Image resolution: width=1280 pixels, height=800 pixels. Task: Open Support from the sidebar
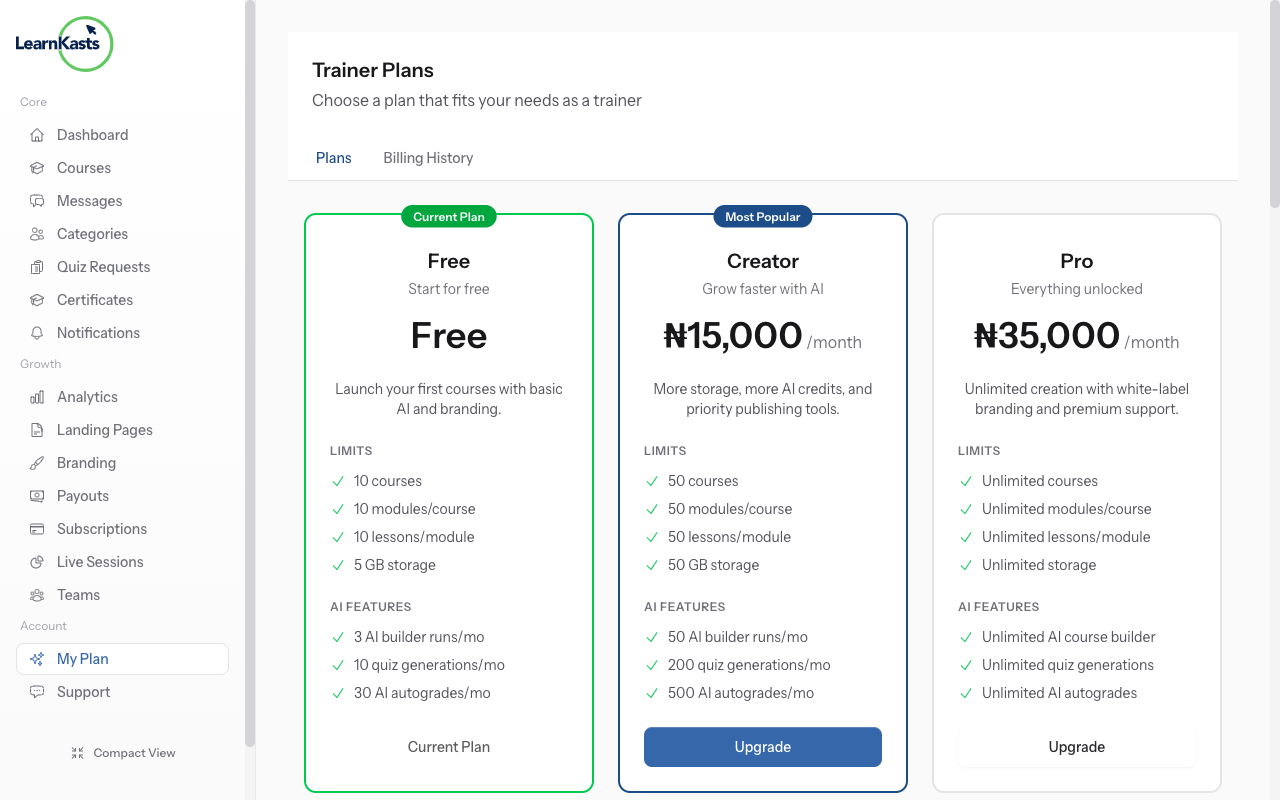tap(83, 691)
